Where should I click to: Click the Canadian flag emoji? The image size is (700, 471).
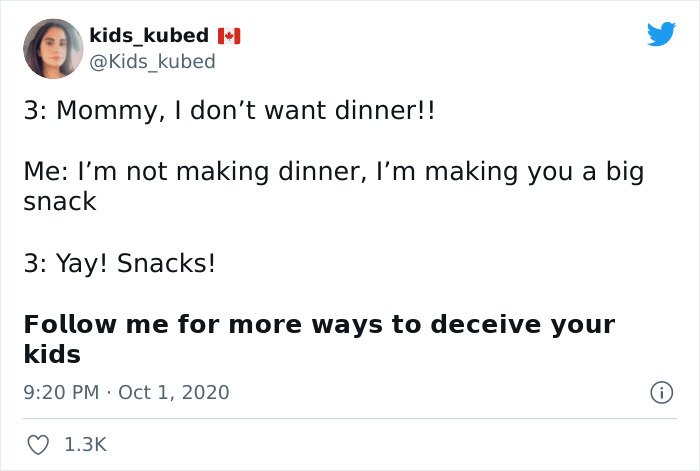click(x=229, y=36)
